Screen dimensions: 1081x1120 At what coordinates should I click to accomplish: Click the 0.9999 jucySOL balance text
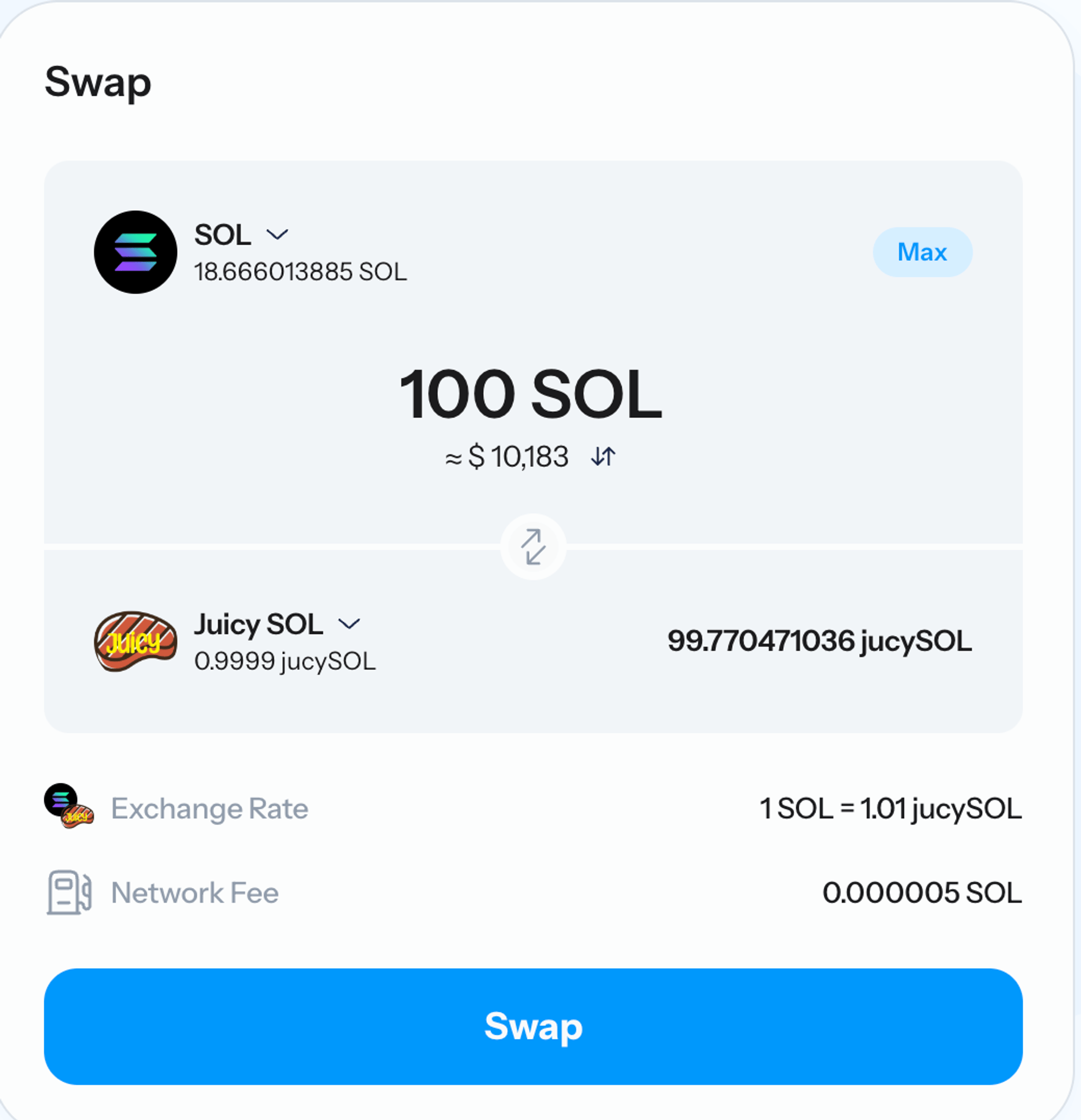pyautogui.click(x=285, y=662)
